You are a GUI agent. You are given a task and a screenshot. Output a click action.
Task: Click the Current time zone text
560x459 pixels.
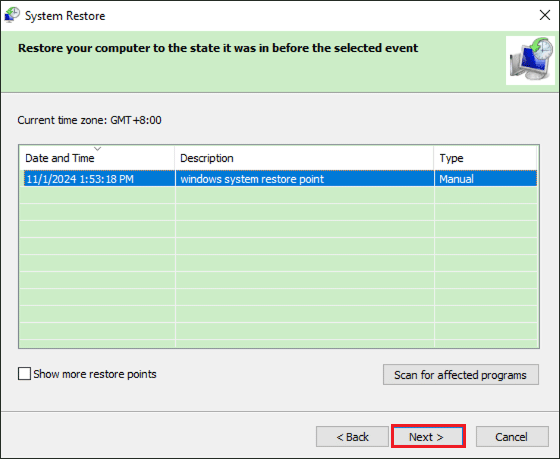[90, 120]
